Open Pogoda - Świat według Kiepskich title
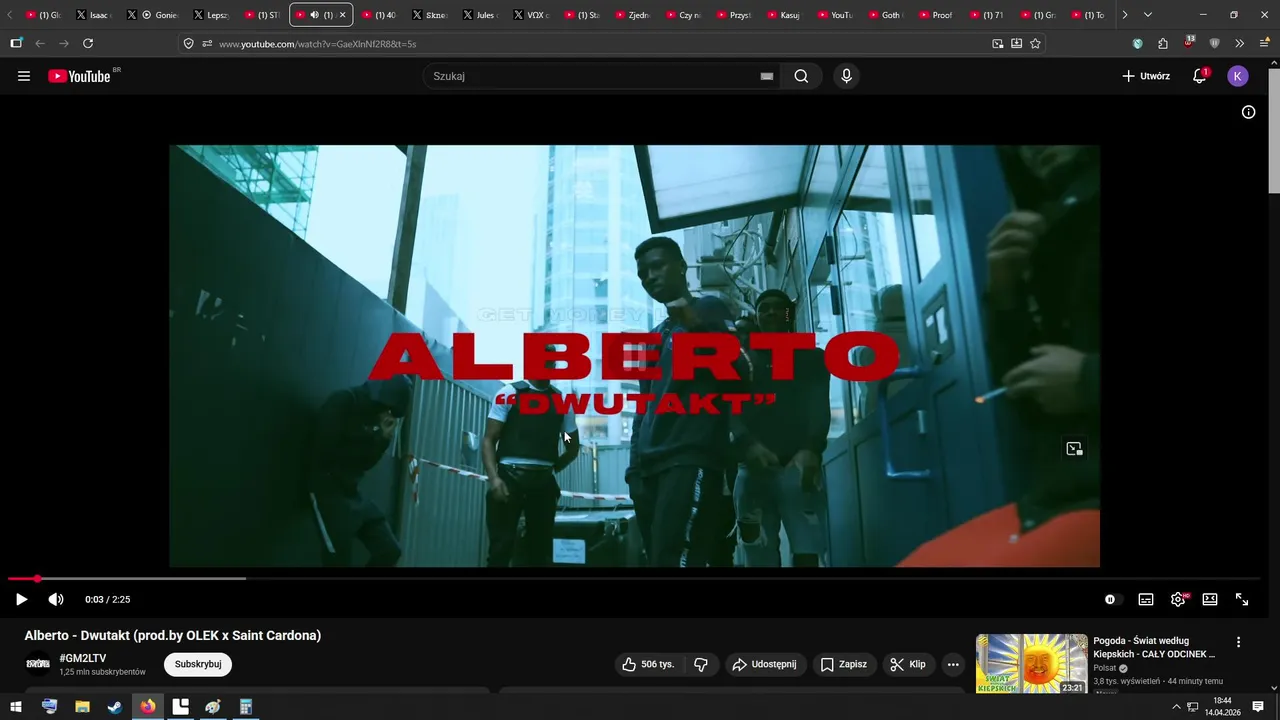Viewport: 1280px width, 720px height. pos(1155,647)
